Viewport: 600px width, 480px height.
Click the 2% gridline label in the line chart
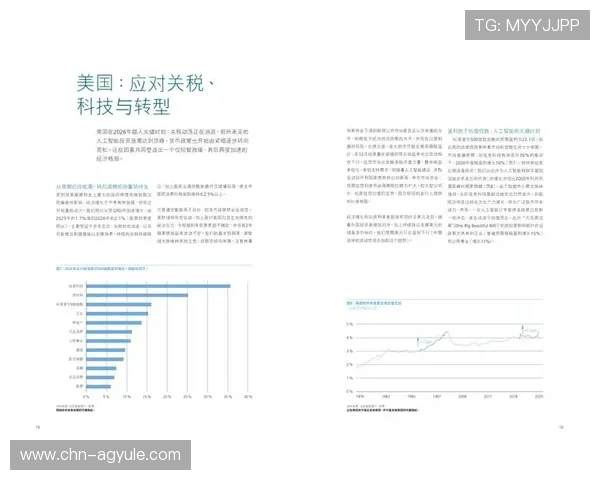[349, 364]
